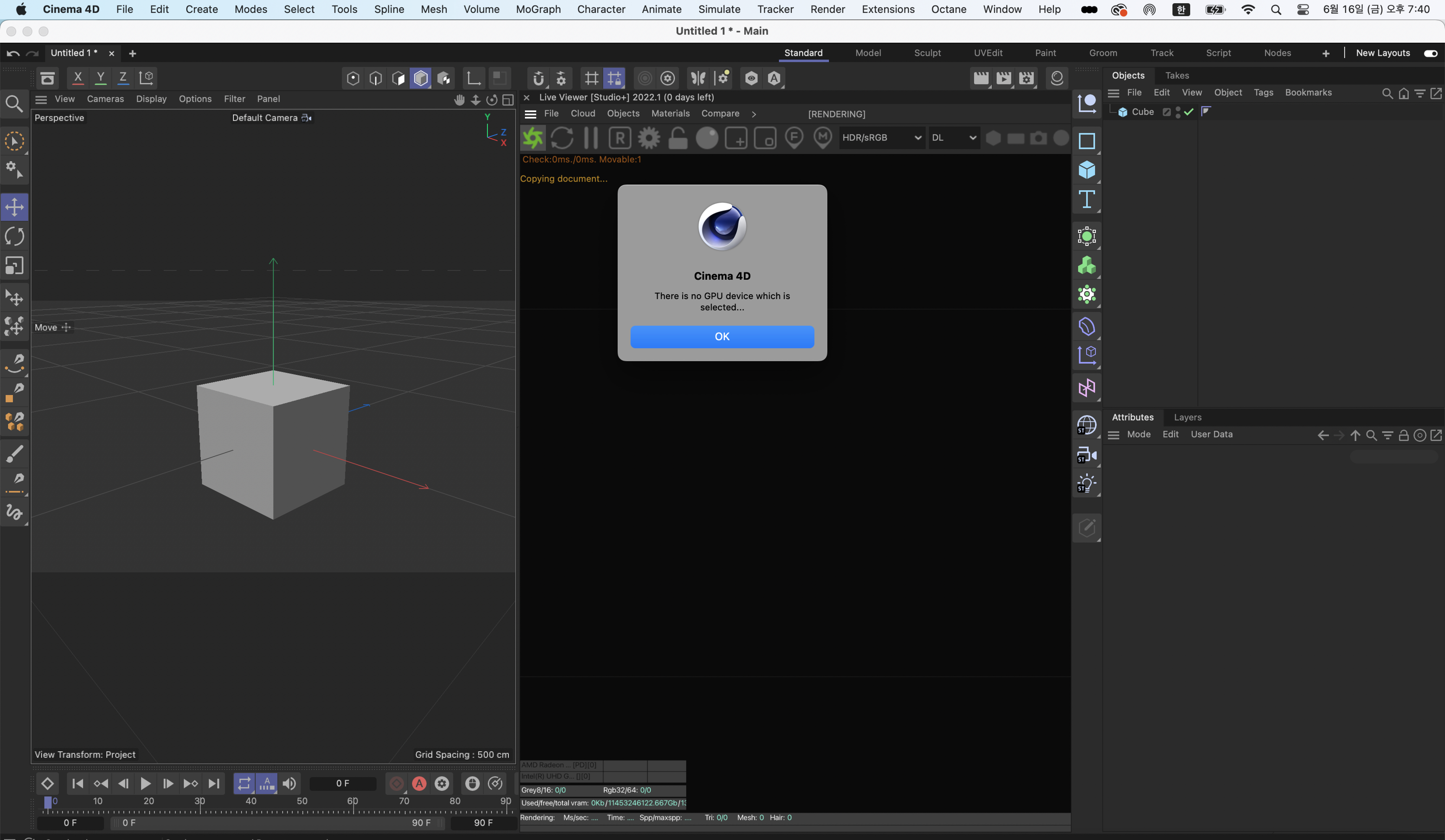The width and height of the screenshot is (1445, 840).
Task: Pick material with the M marker icon
Action: (x=823, y=138)
